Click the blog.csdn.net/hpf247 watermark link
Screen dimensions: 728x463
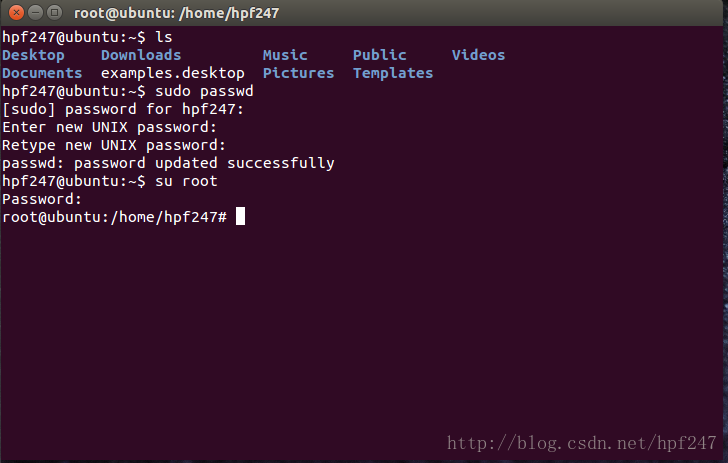point(582,443)
